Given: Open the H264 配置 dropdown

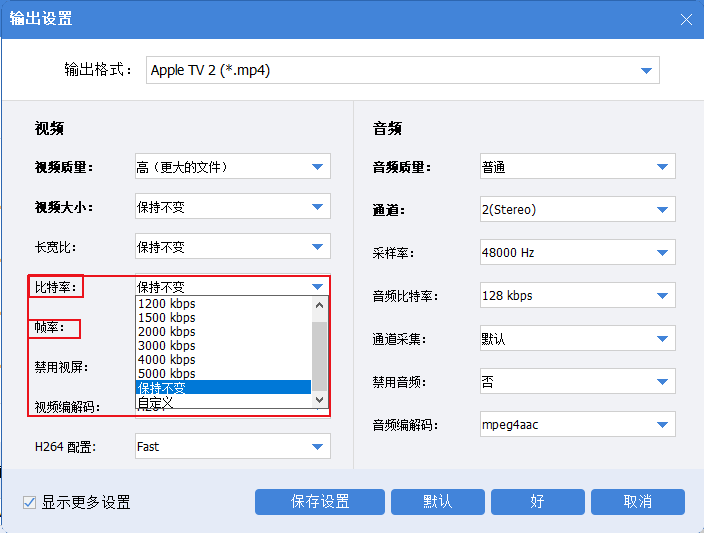Looking at the screenshot, I should (317, 447).
